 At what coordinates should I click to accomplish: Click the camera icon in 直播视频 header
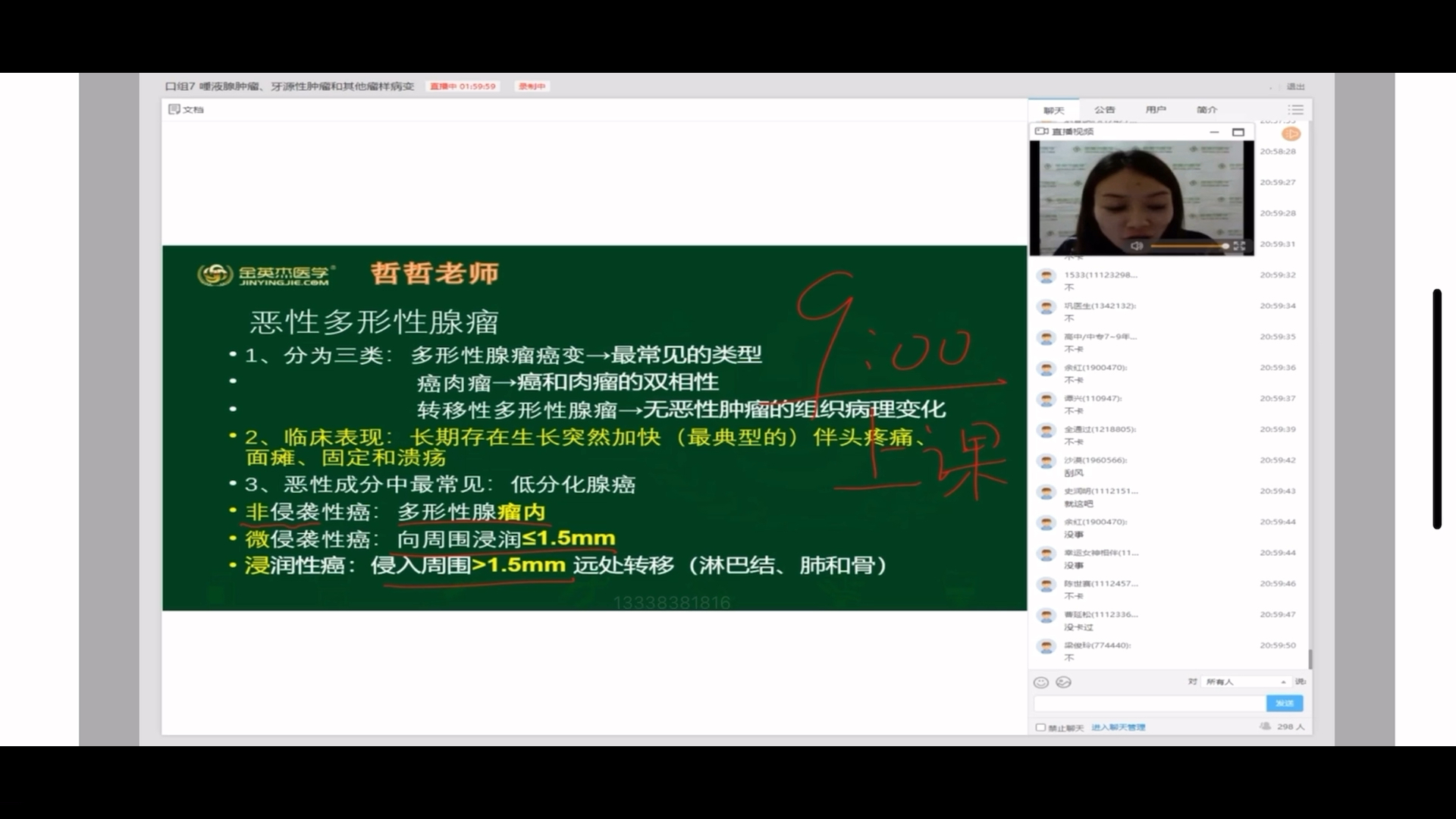(1042, 131)
